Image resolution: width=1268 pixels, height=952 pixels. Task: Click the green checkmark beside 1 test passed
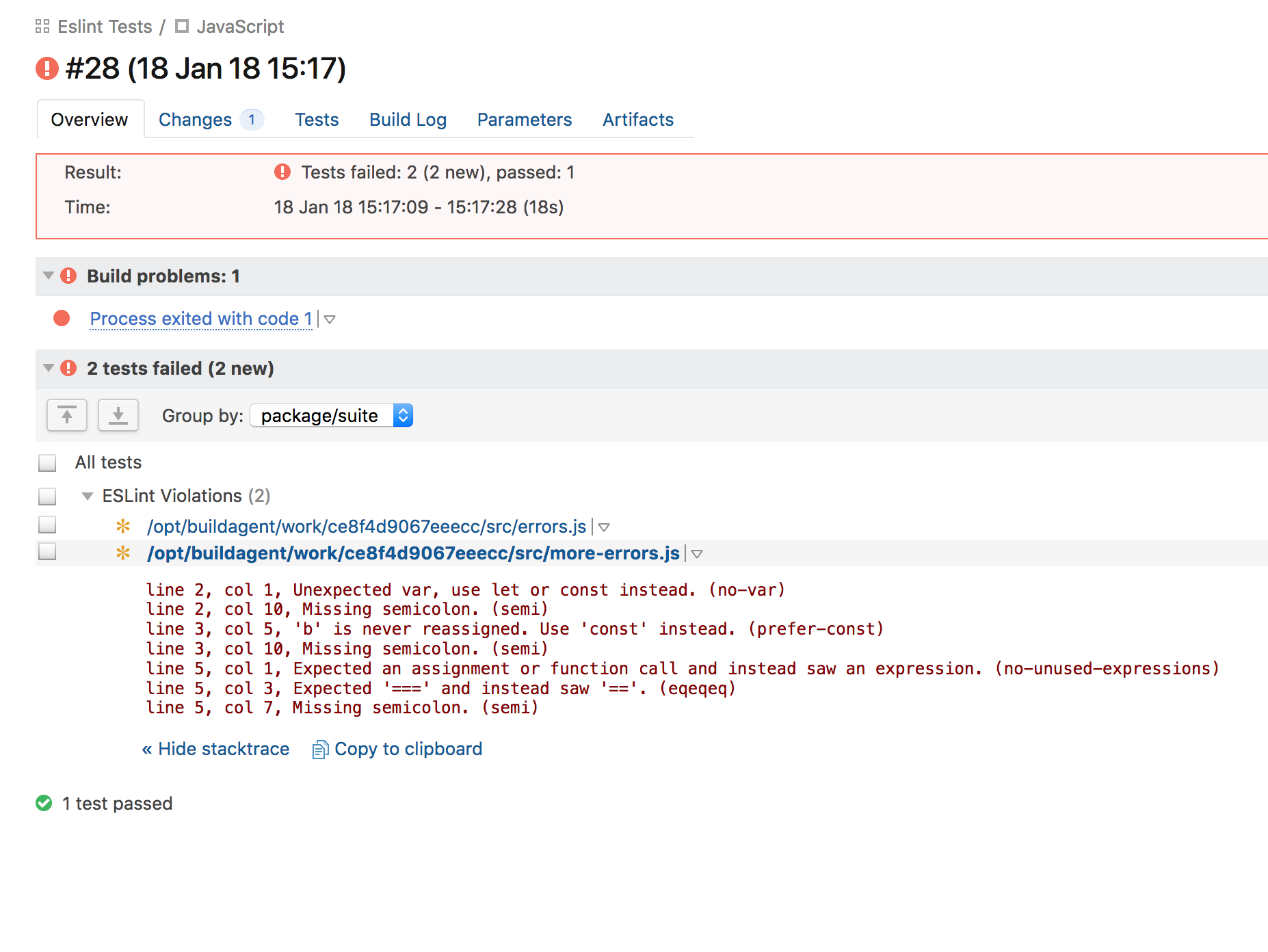tap(44, 803)
